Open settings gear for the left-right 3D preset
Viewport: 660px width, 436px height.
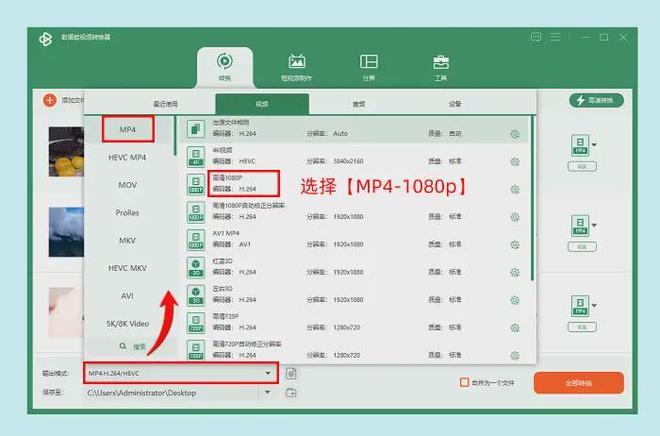click(515, 300)
